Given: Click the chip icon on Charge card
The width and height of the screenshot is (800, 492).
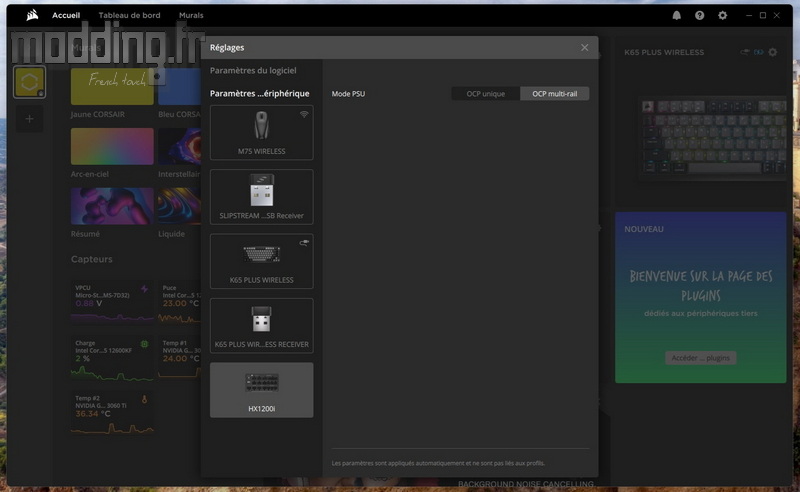Looking at the screenshot, I should pos(144,344).
